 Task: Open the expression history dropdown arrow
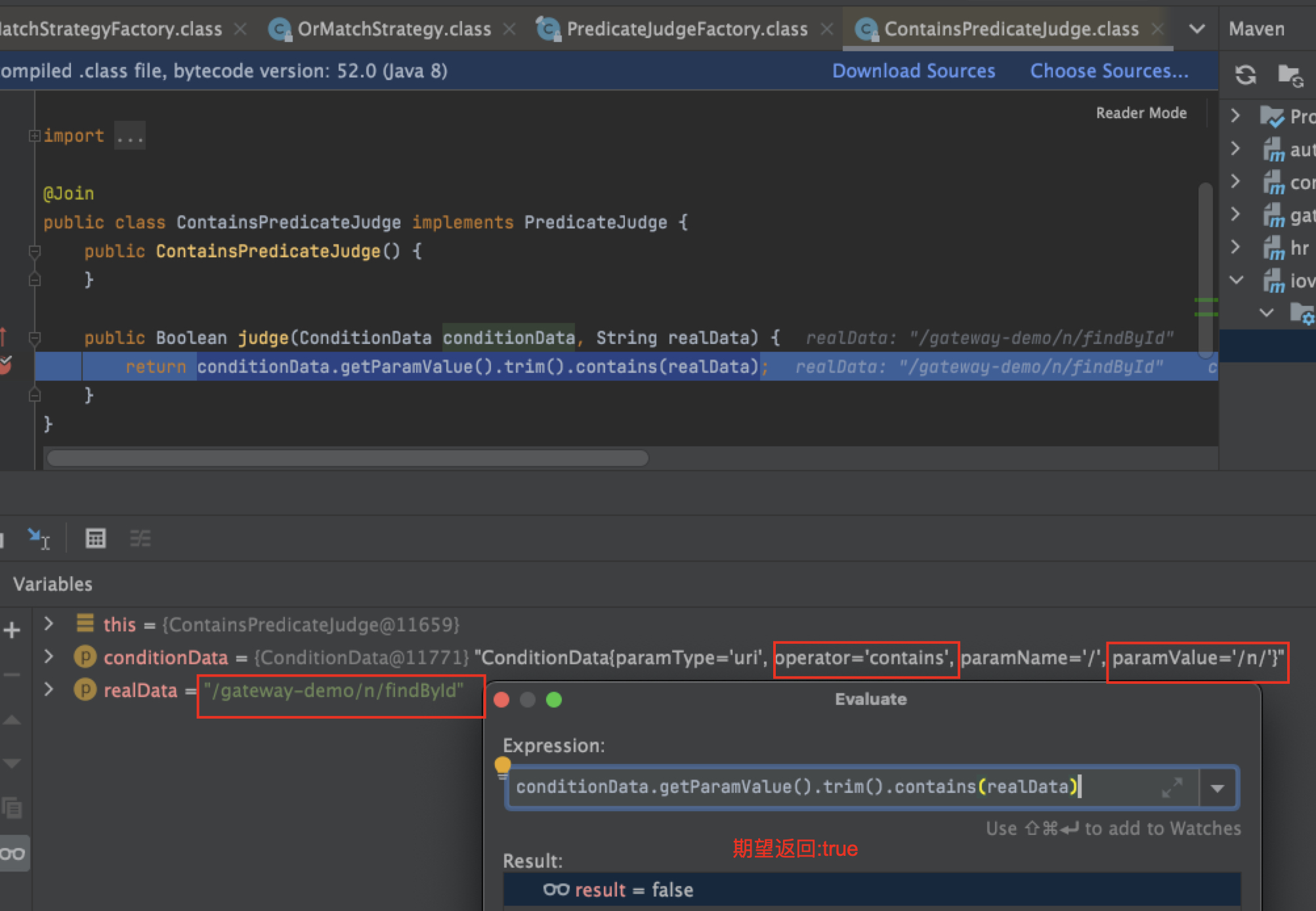(1218, 788)
